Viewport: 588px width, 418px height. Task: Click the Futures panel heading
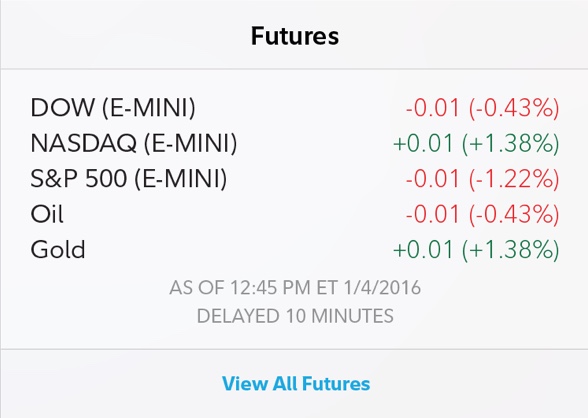click(295, 36)
